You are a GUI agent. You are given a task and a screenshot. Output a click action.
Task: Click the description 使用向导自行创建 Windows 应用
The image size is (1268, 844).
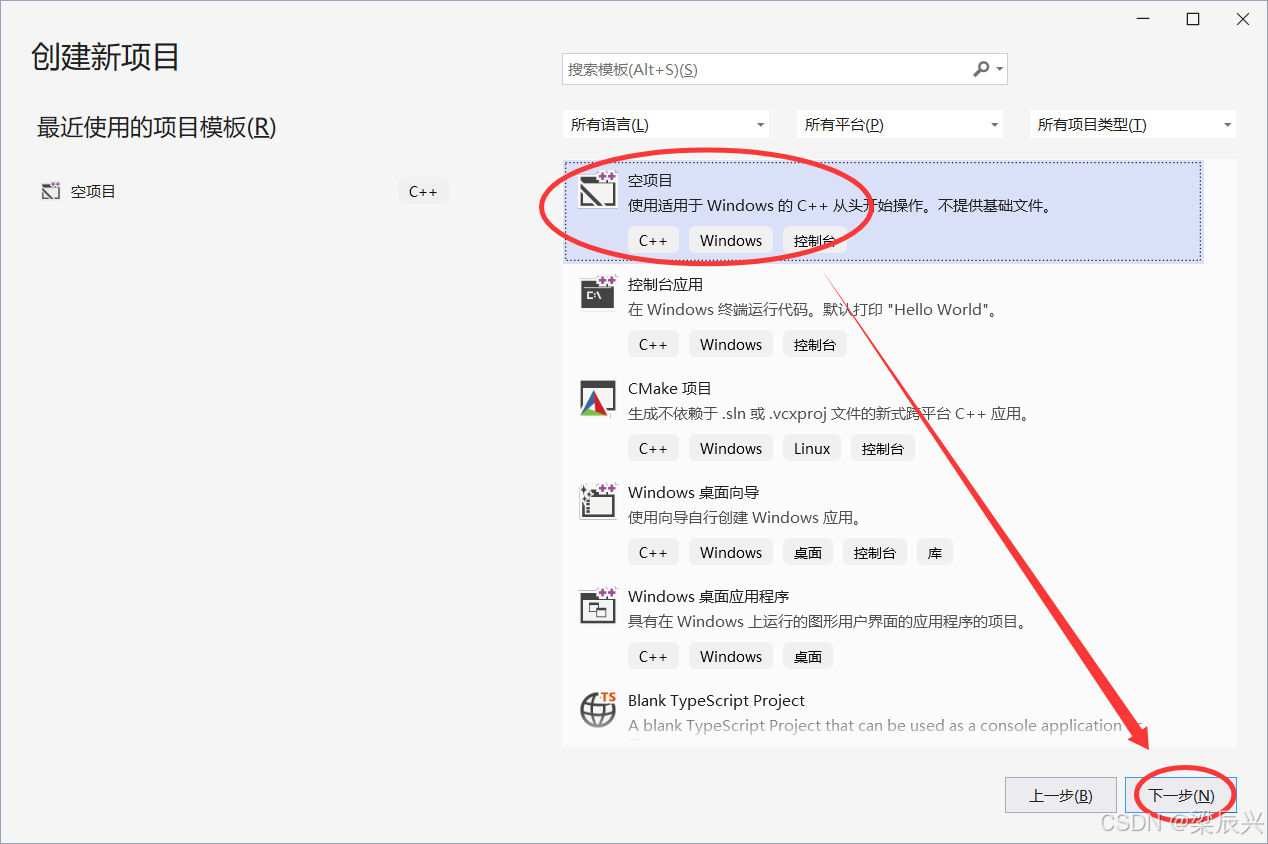pyautogui.click(x=745, y=518)
